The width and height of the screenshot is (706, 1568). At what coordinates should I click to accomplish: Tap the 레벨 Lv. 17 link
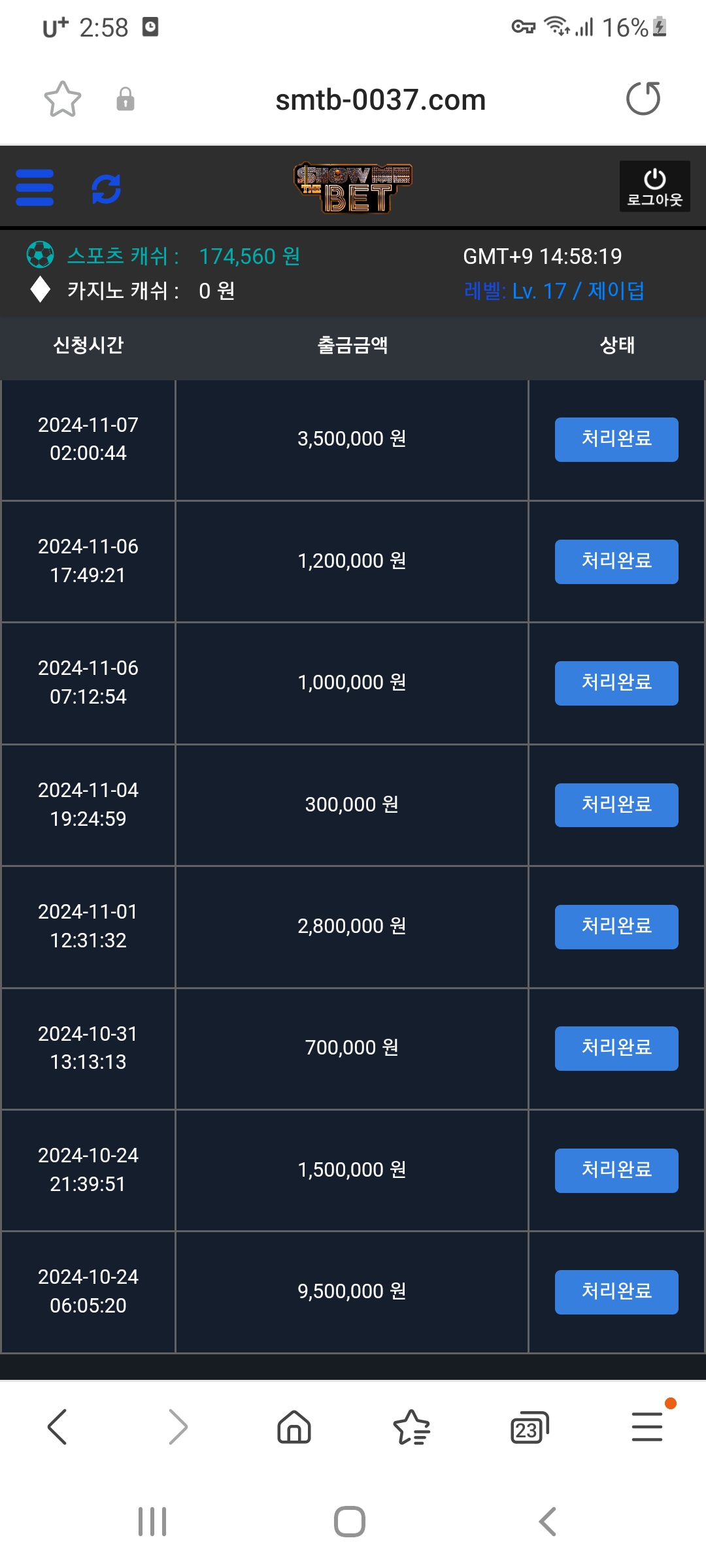554,291
